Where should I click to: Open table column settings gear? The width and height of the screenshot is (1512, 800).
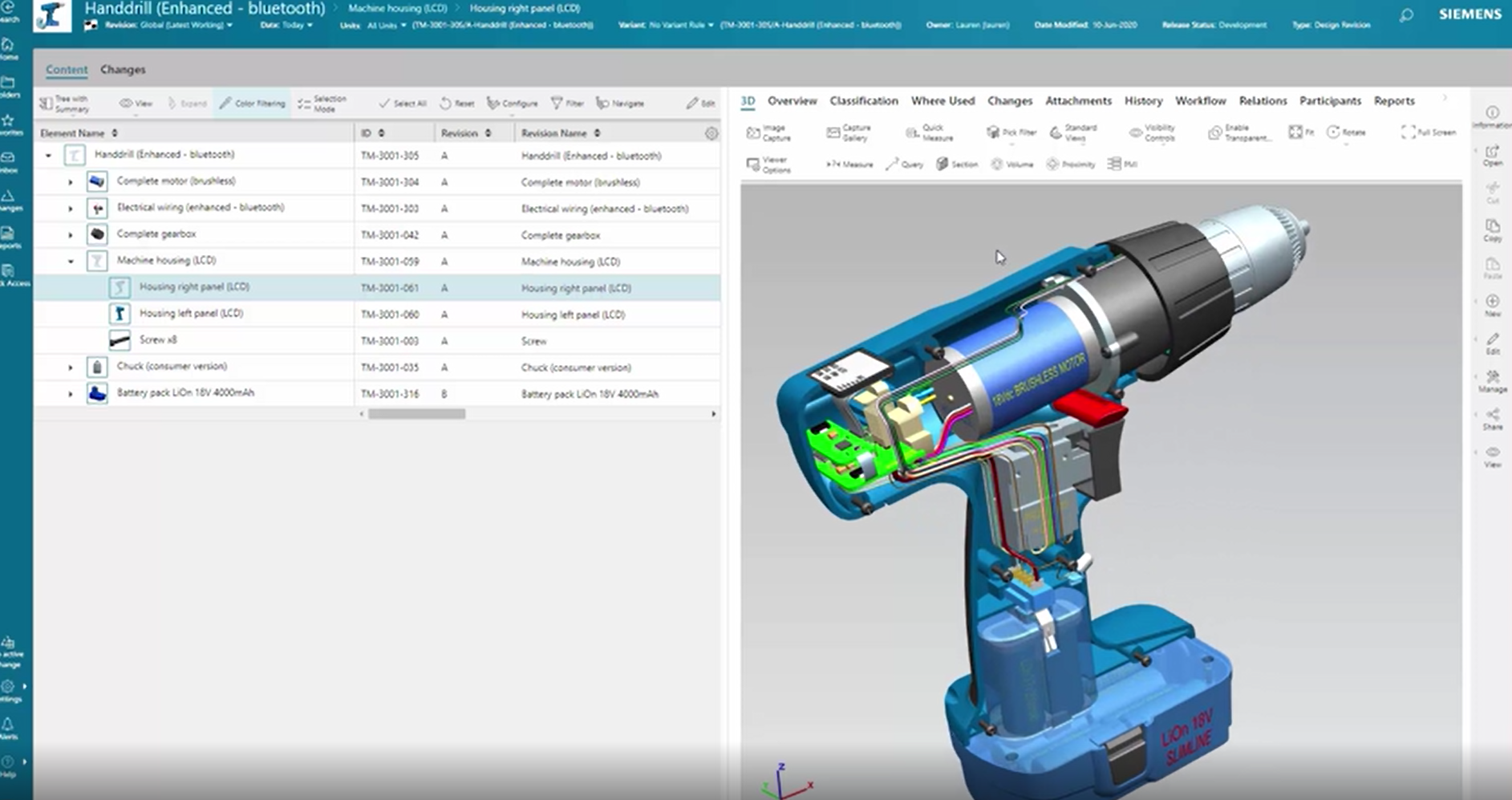point(711,133)
